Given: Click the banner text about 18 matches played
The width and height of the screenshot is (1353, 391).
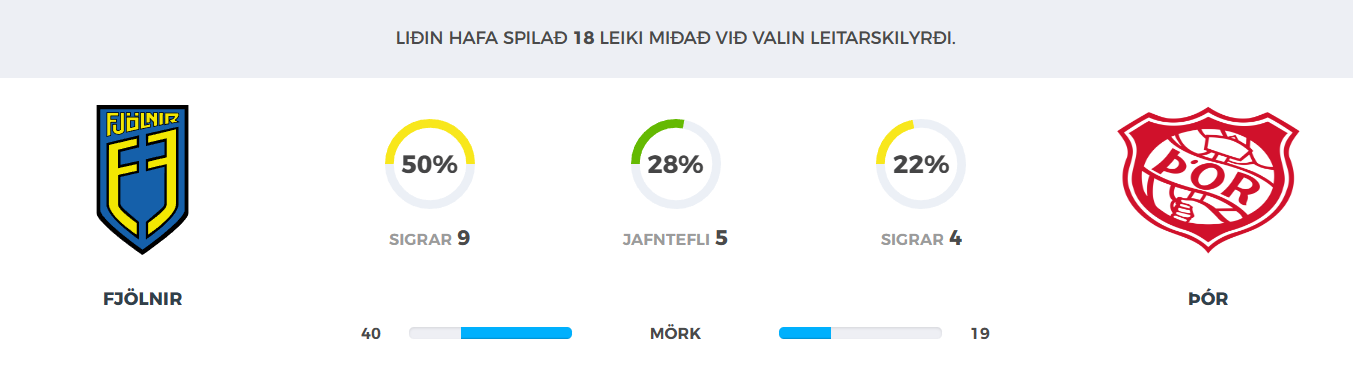Looking at the screenshot, I should [x=676, y=39].
